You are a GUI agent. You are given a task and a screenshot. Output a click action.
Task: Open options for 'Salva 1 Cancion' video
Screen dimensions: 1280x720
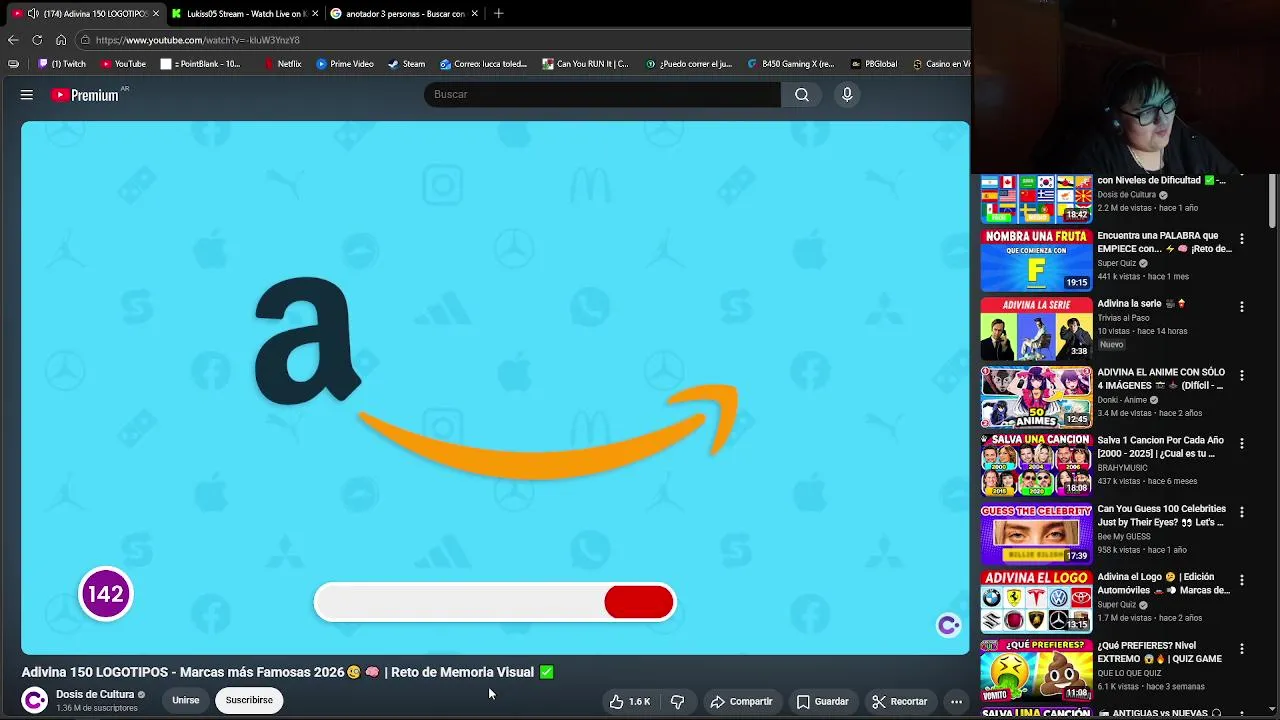1241,443
